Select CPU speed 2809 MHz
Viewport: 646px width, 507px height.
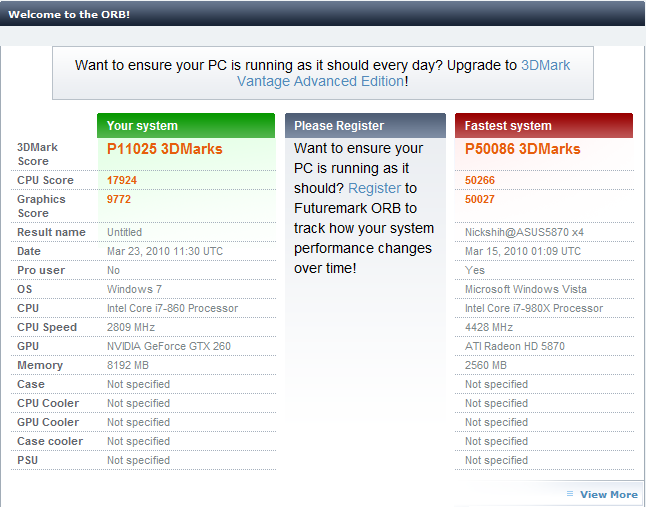(x=131, y=327)
